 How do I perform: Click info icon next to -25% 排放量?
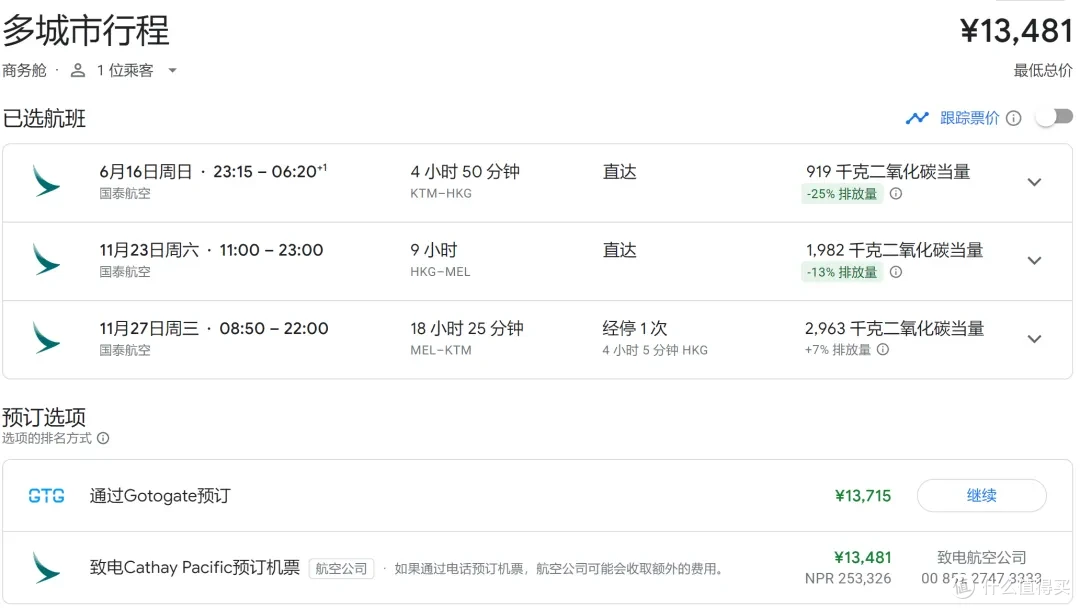coord(895,194)
